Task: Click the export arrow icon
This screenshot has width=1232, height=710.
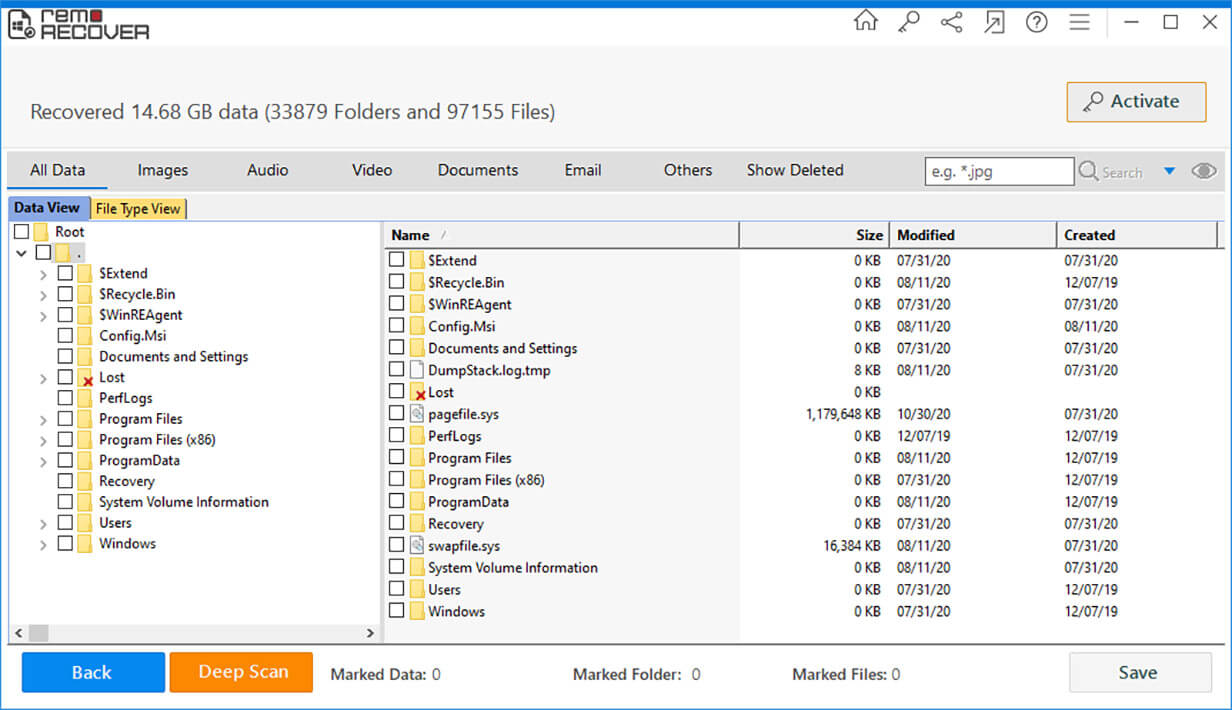Action: coord(994,22)
